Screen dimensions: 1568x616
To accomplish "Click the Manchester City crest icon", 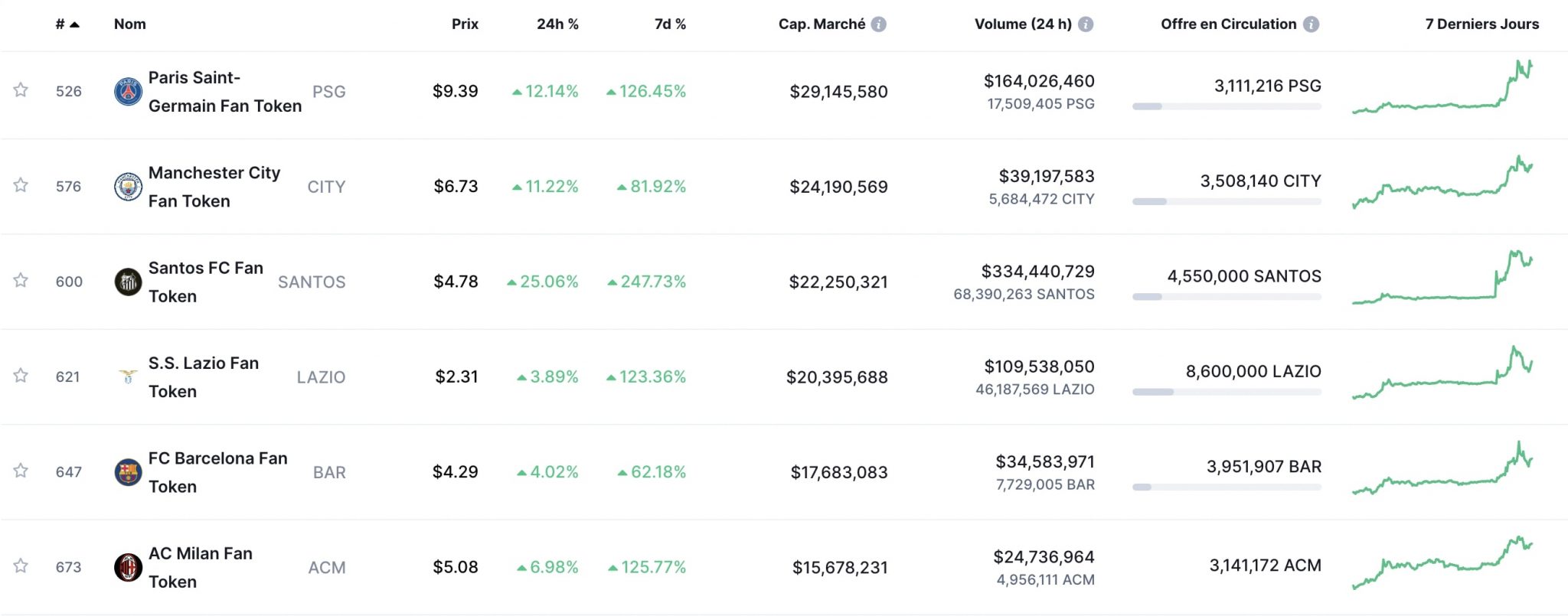I will [x=128, y=187].
